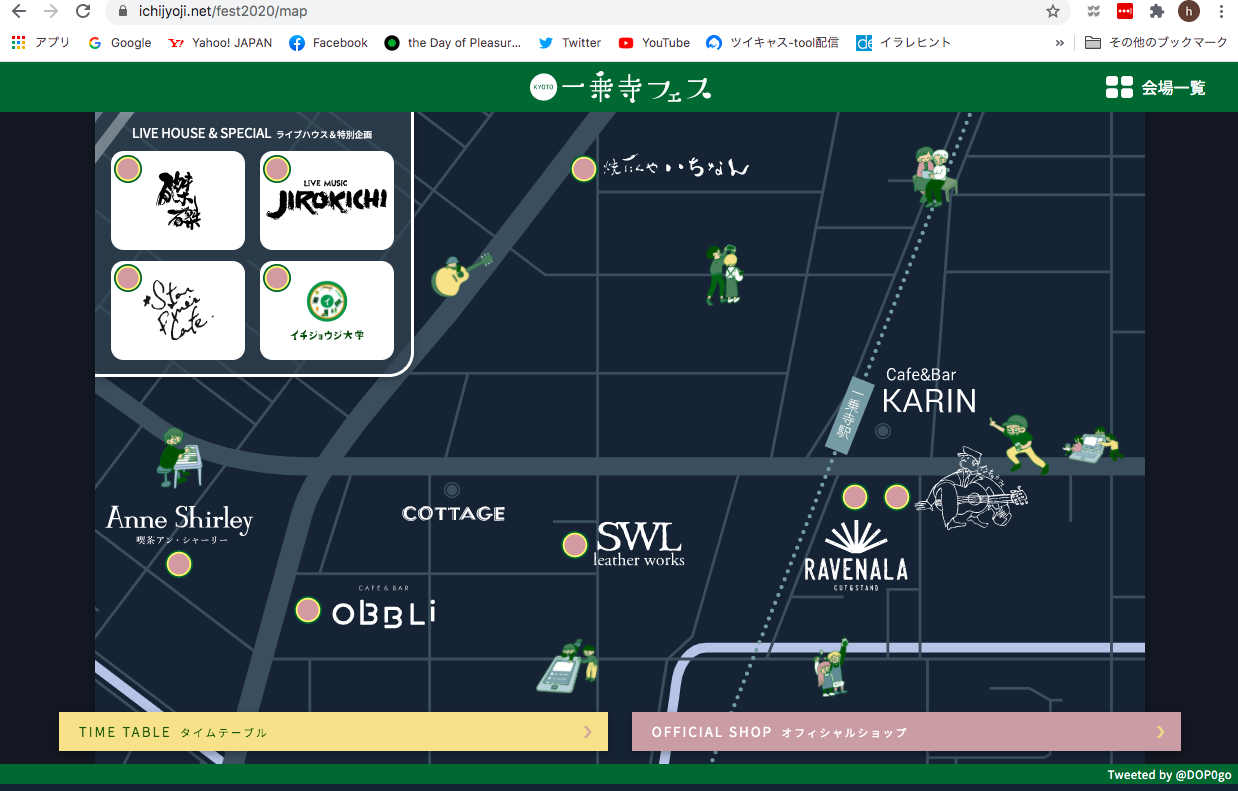Click the pink marker next to いちなん
Image resolution: width=1238 pixels, height=791 pixels.
(584, 169)
